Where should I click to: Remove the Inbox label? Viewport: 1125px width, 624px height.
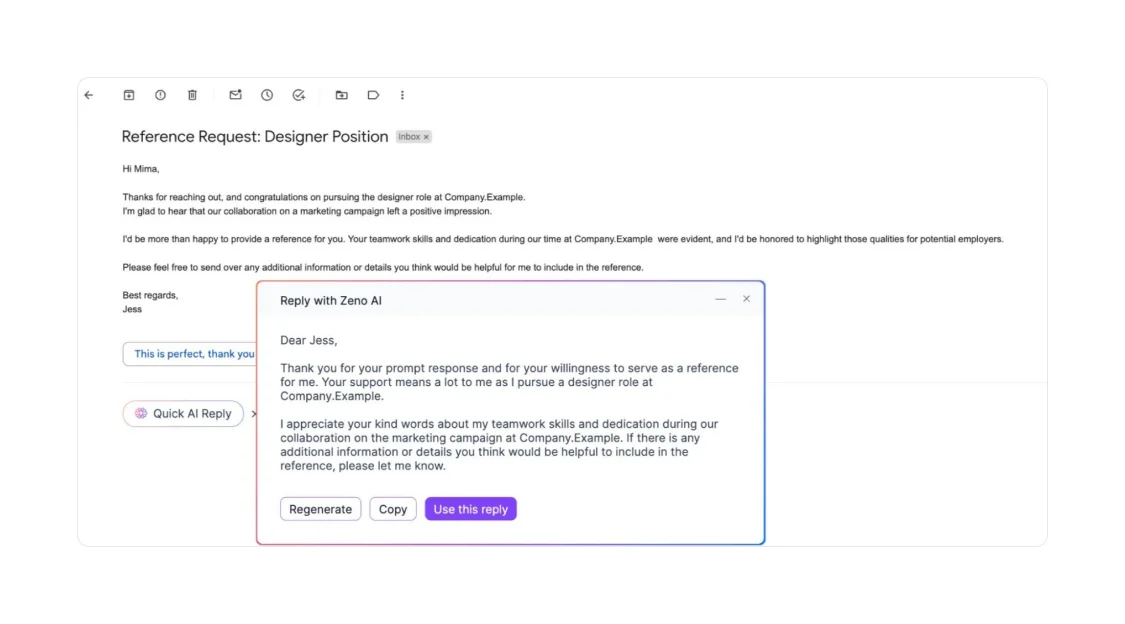[x=426, y=137]
